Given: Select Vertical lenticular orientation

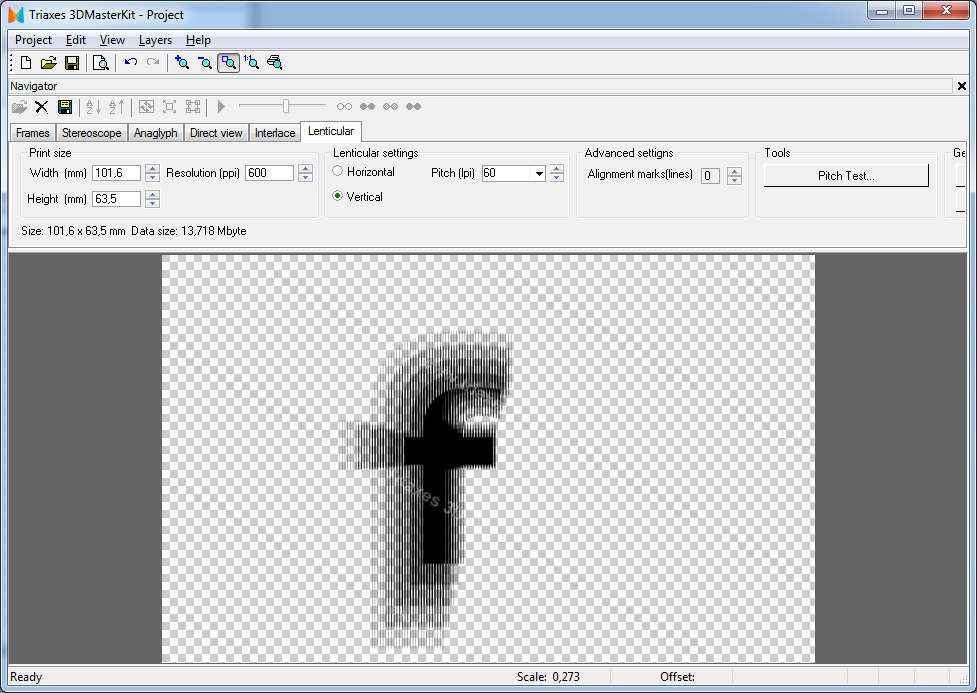Looking at the screenshot, I should (x=358, y=196).
